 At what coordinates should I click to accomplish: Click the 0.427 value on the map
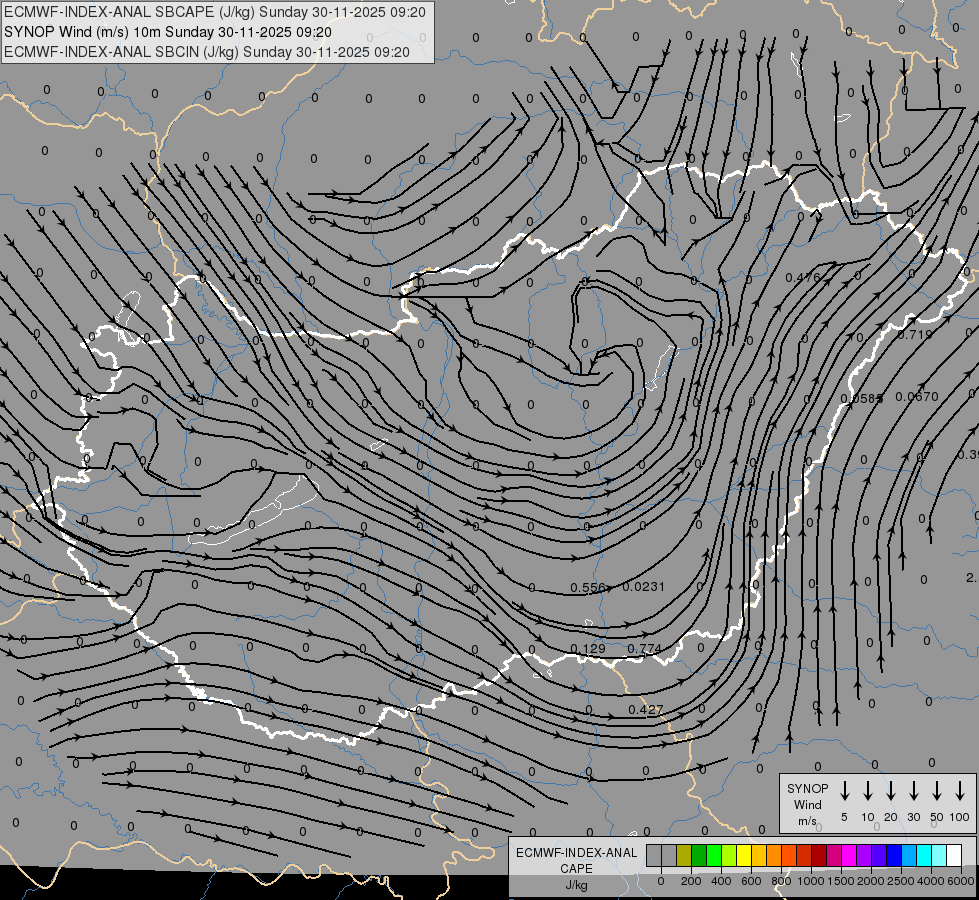click(646, 709)
